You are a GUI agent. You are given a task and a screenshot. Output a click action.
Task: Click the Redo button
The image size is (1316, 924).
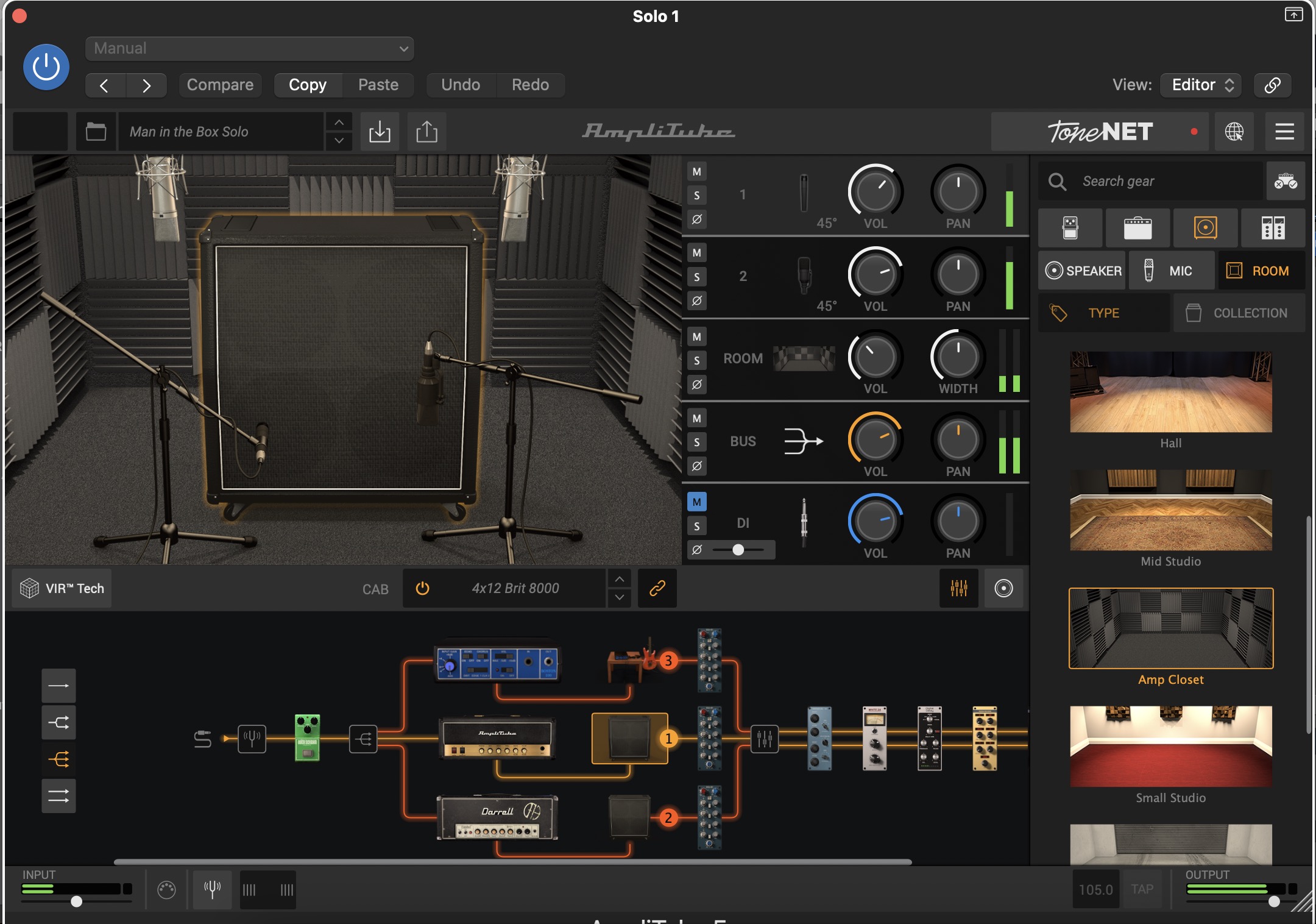click(x=531, y=85)
